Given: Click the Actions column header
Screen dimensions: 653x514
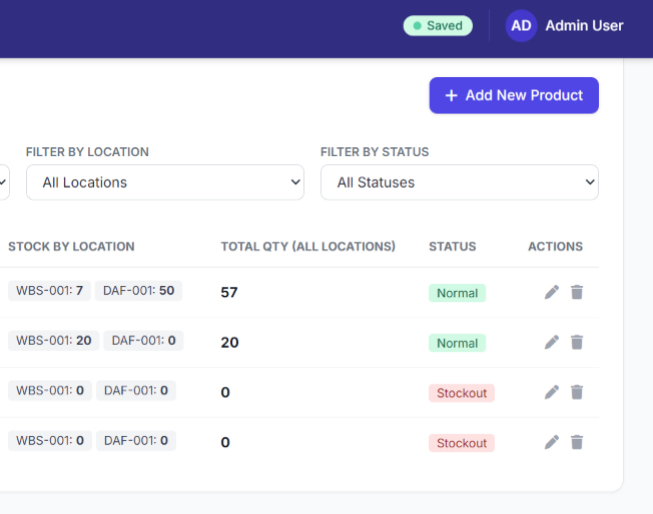Looking at the screenshot, I should click(556, 247).
